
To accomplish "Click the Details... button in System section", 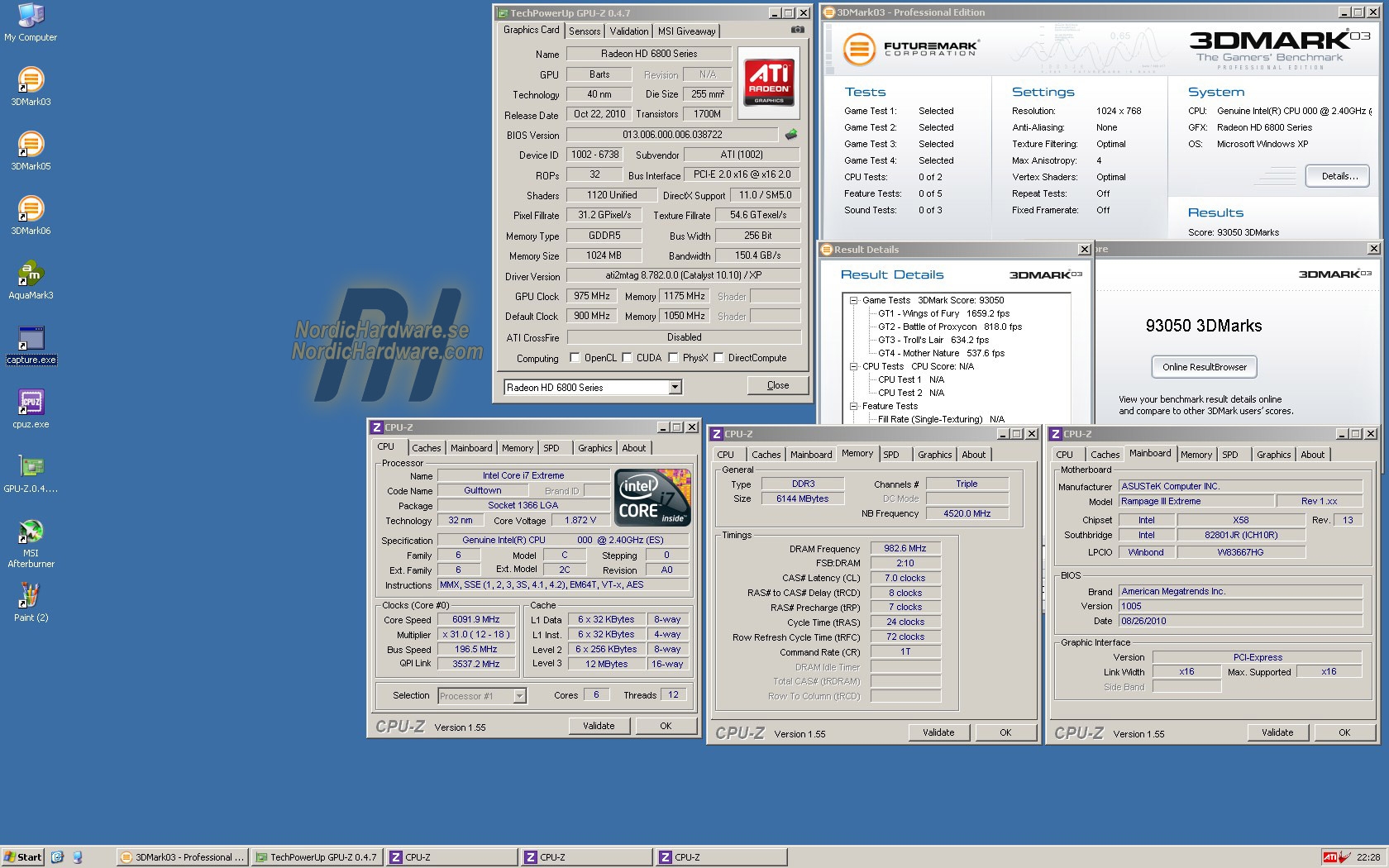I will click(x=1339, y=176).
